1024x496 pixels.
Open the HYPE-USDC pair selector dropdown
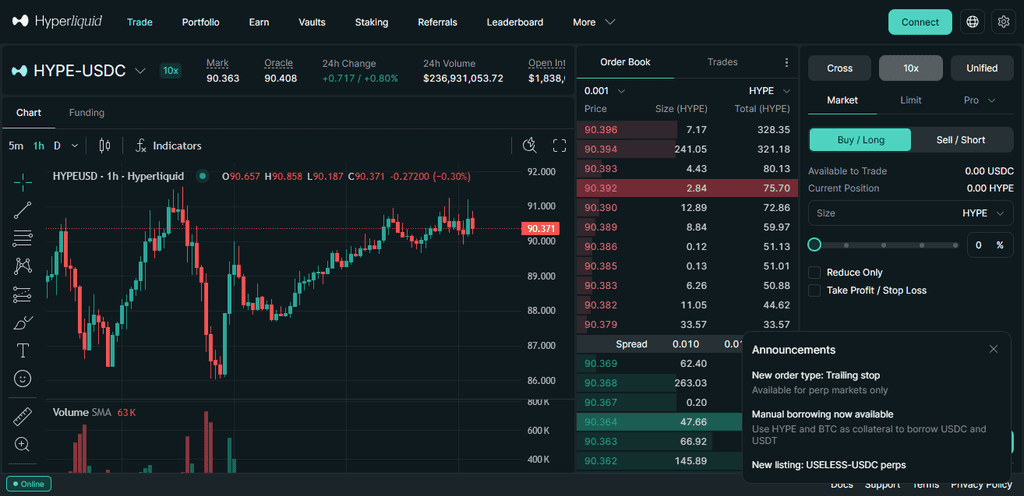(140, 70)
